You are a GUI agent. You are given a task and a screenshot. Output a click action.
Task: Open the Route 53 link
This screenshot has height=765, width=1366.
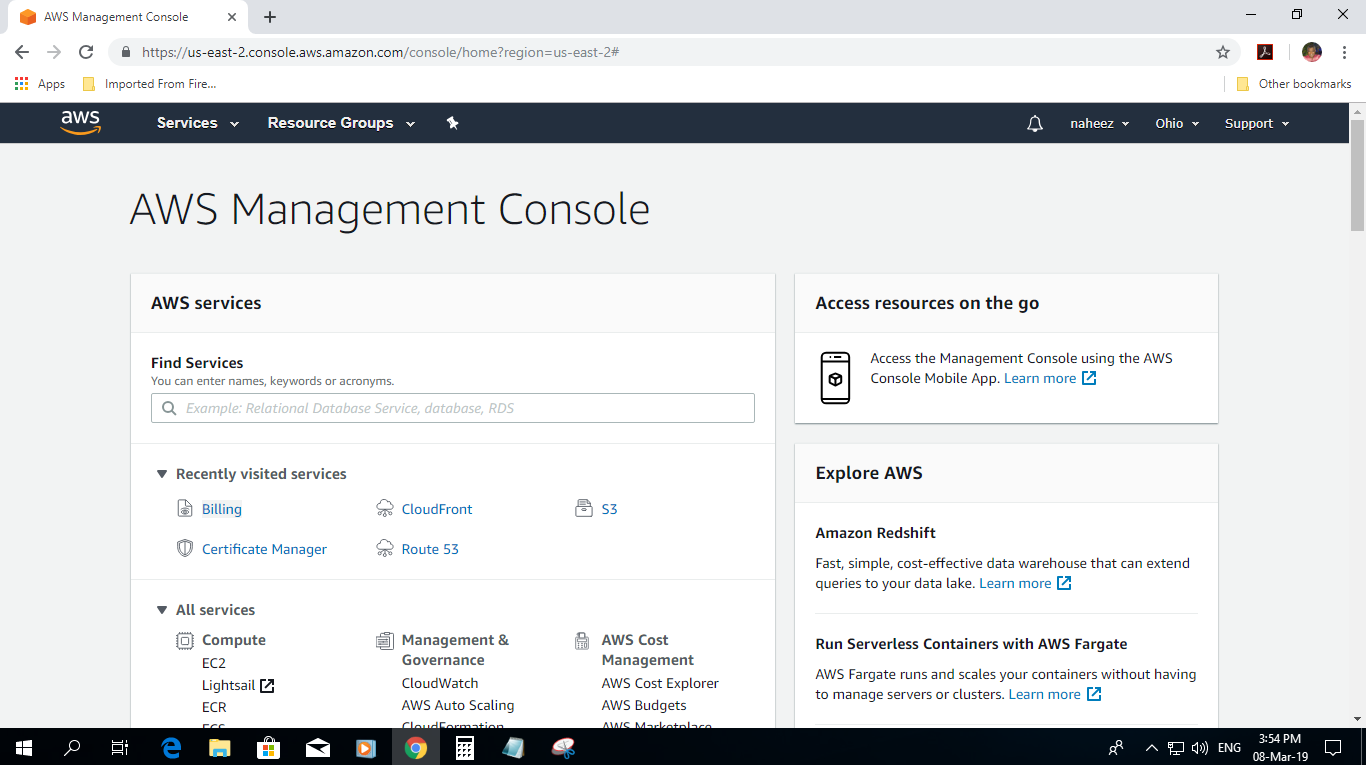430,549
